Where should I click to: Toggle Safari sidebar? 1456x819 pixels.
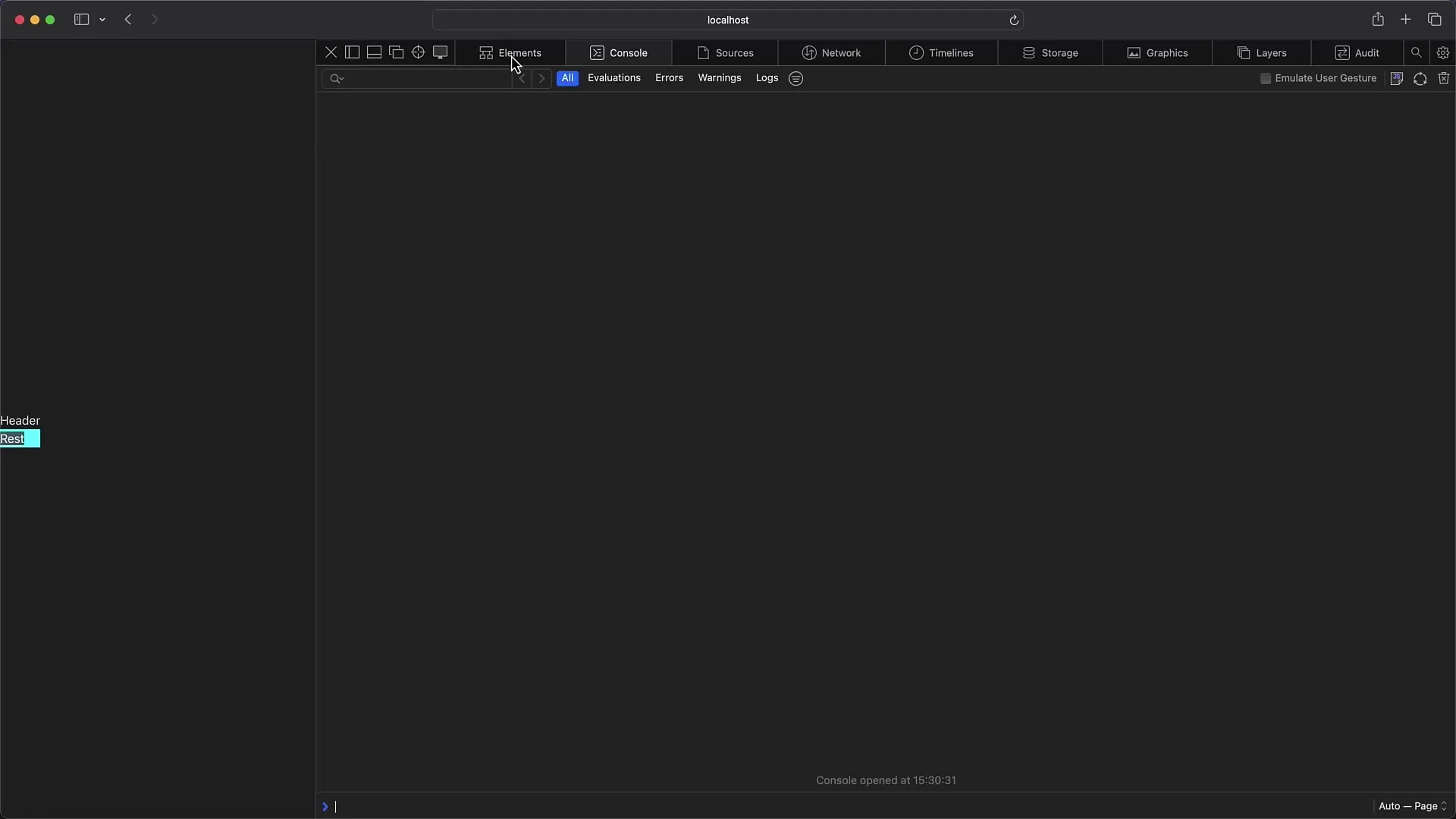pyautogui.click(x=81, y=20)
